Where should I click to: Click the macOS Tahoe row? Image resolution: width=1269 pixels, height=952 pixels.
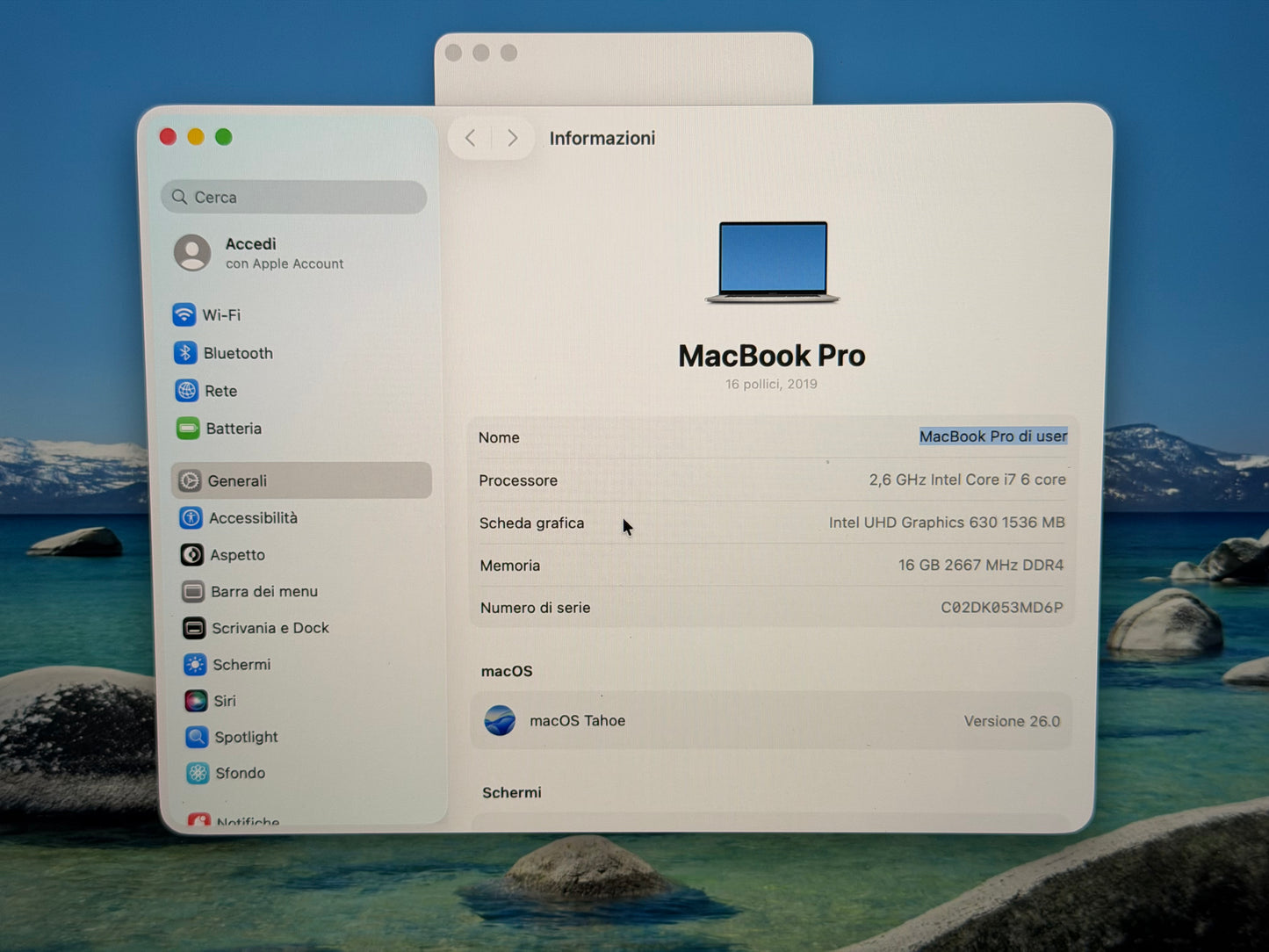click(772, 721)
